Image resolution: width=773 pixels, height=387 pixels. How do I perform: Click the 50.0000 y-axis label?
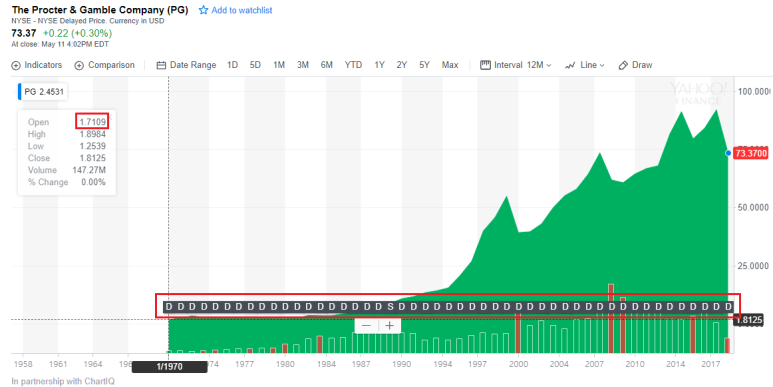[753, 208]
